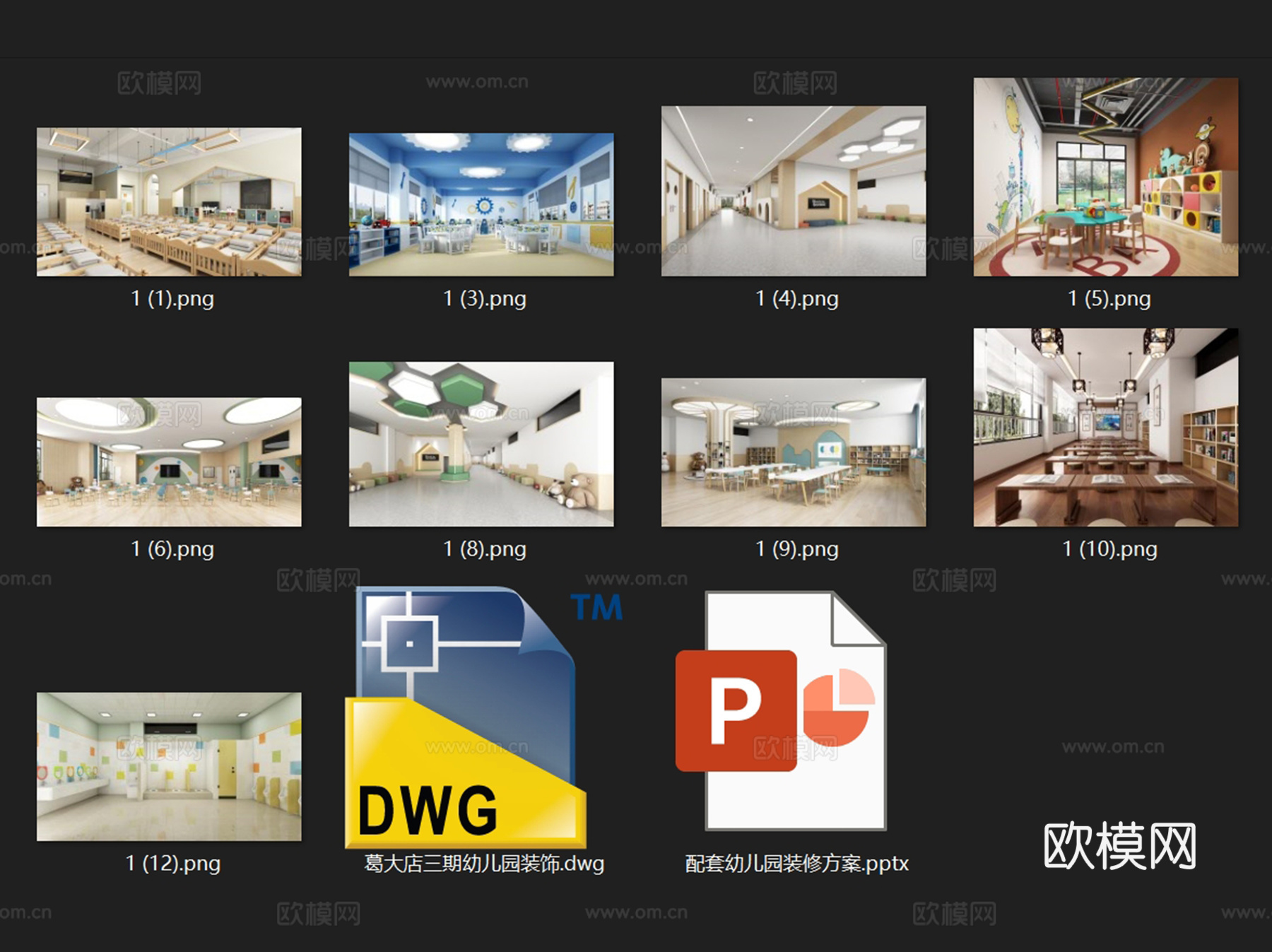
Task: Select the label 1 (9).png
Action: click(x=797, y=548)
